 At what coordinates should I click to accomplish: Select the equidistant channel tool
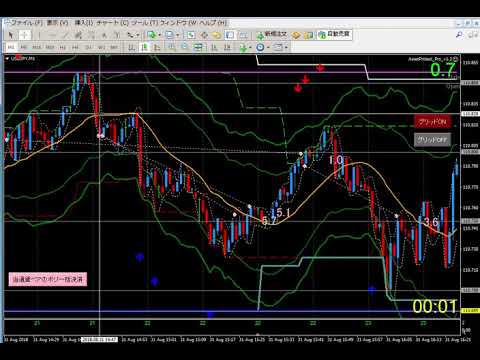pyautogui.click(x=78, y=35)
